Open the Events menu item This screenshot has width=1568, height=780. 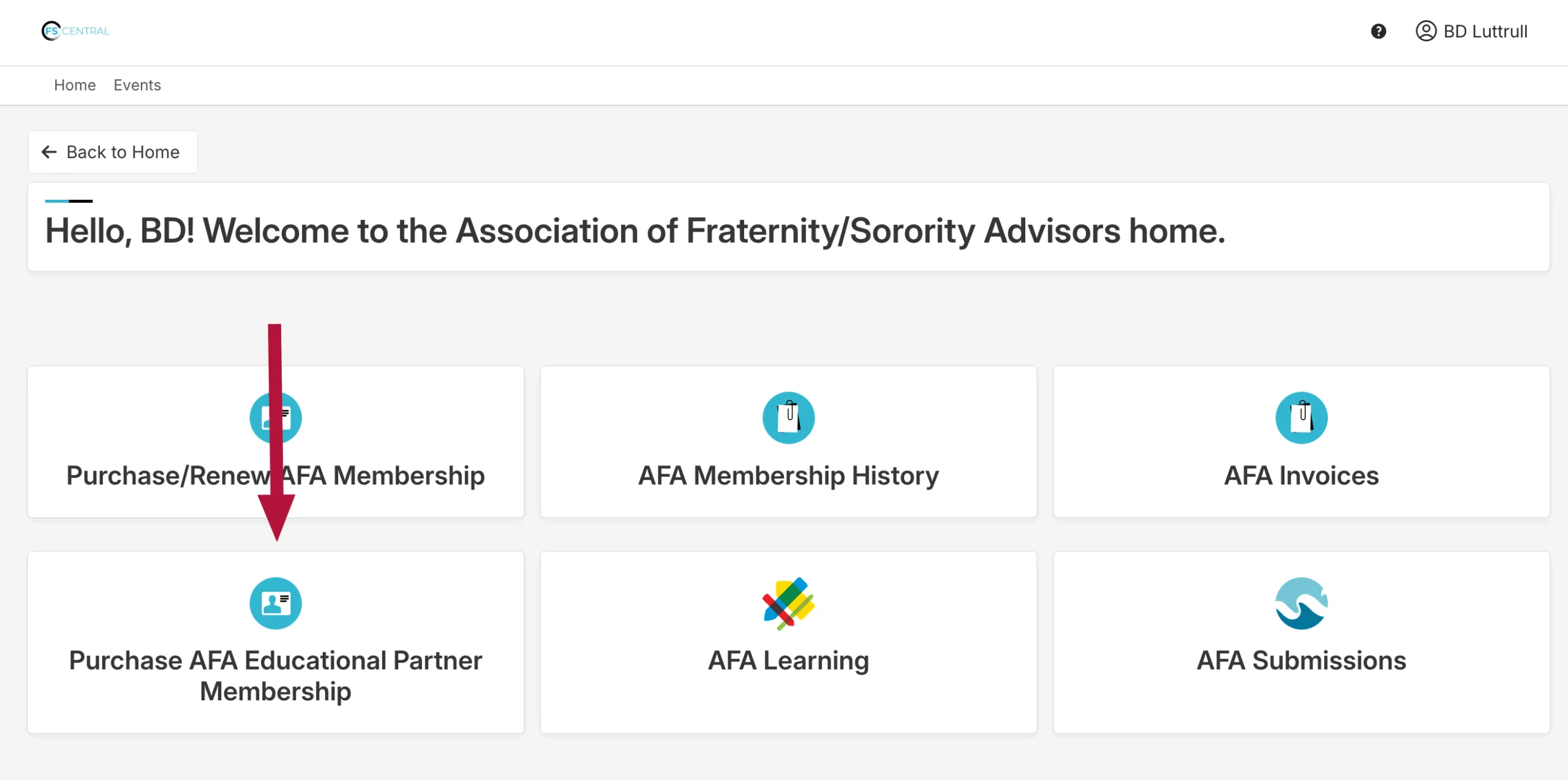(x=137, y=85)
